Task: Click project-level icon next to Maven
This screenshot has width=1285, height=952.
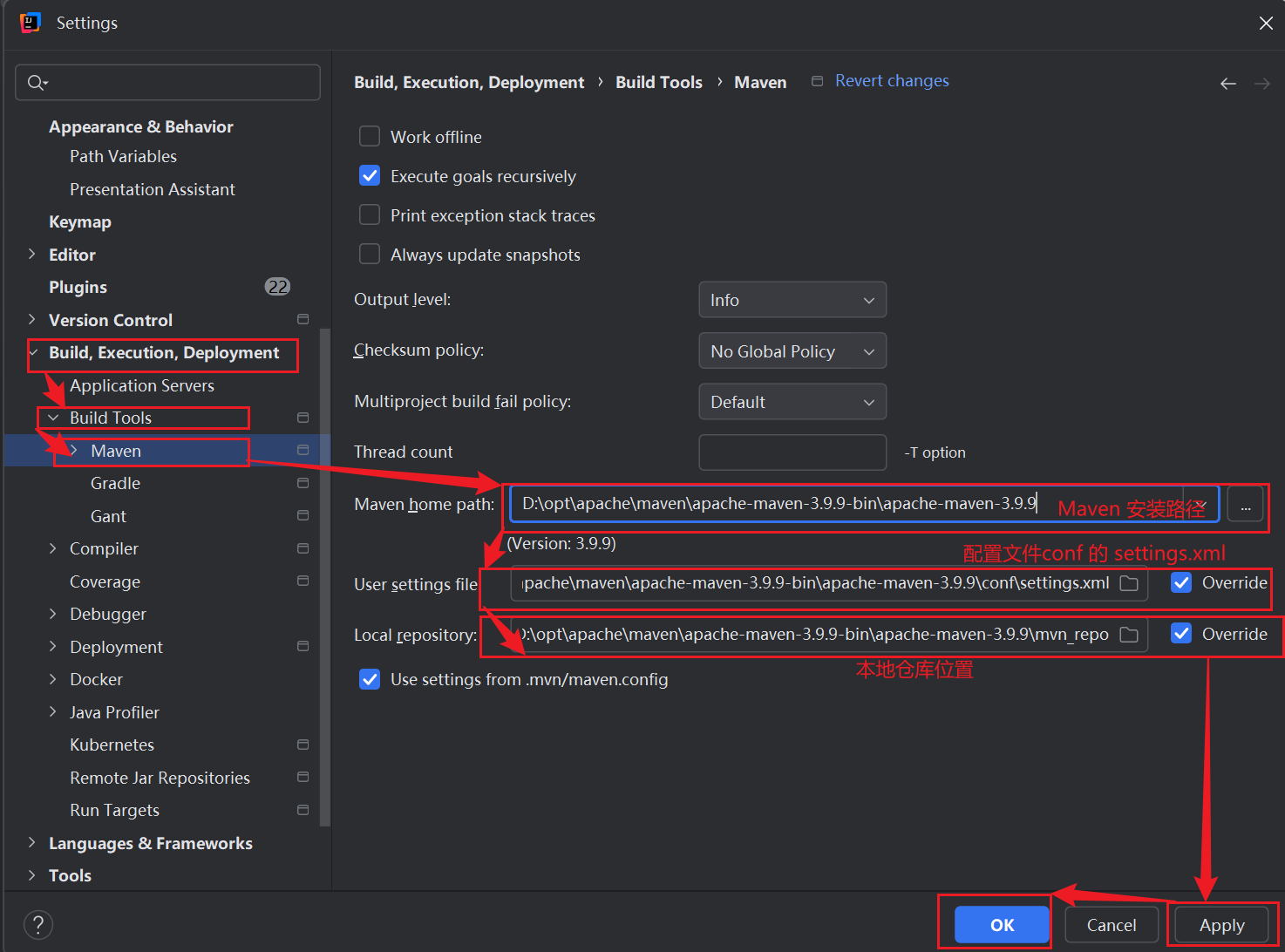Action: [x=303, y=450]
